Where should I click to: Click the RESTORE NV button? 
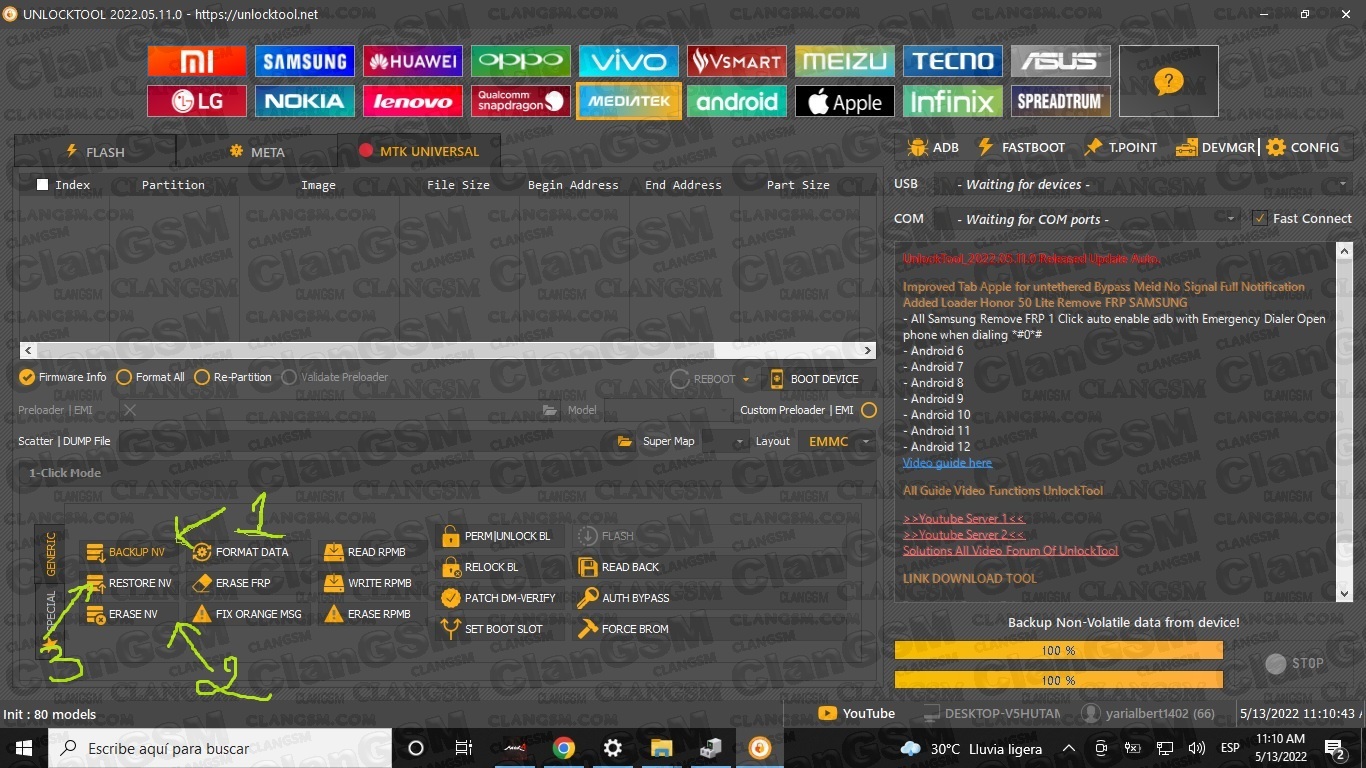128,583
